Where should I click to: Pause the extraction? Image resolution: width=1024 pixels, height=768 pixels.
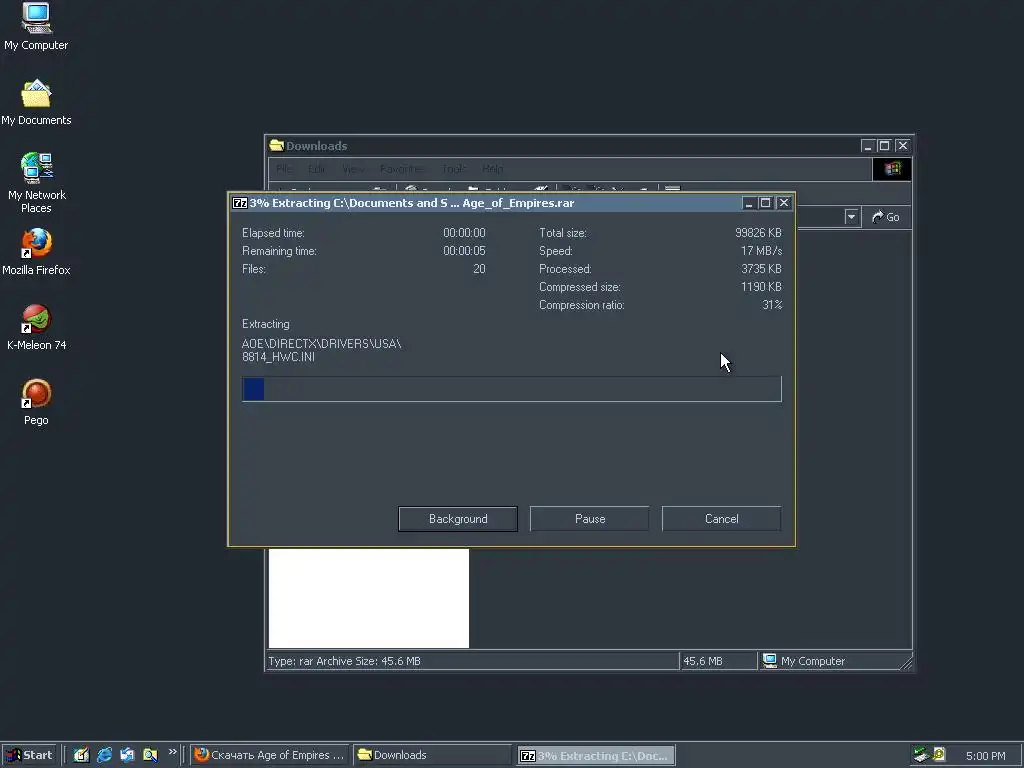point(590,519)
